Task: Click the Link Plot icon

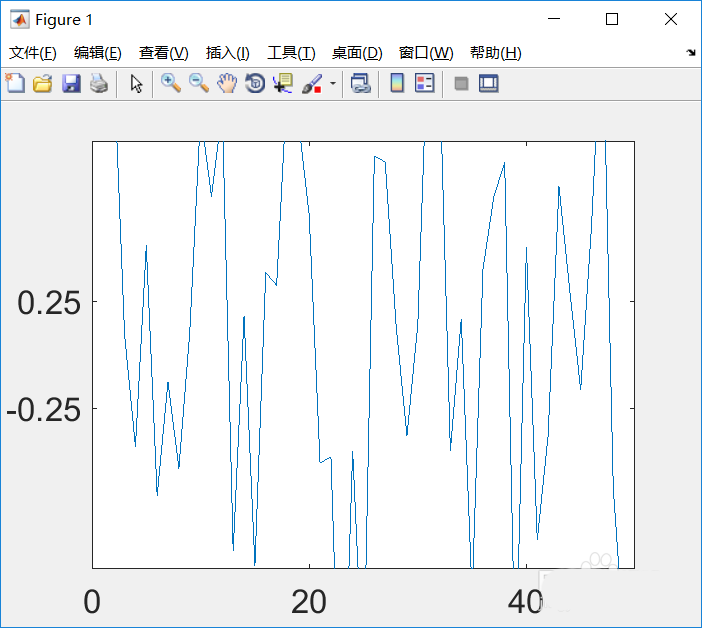Action: [x=361, y=84]
